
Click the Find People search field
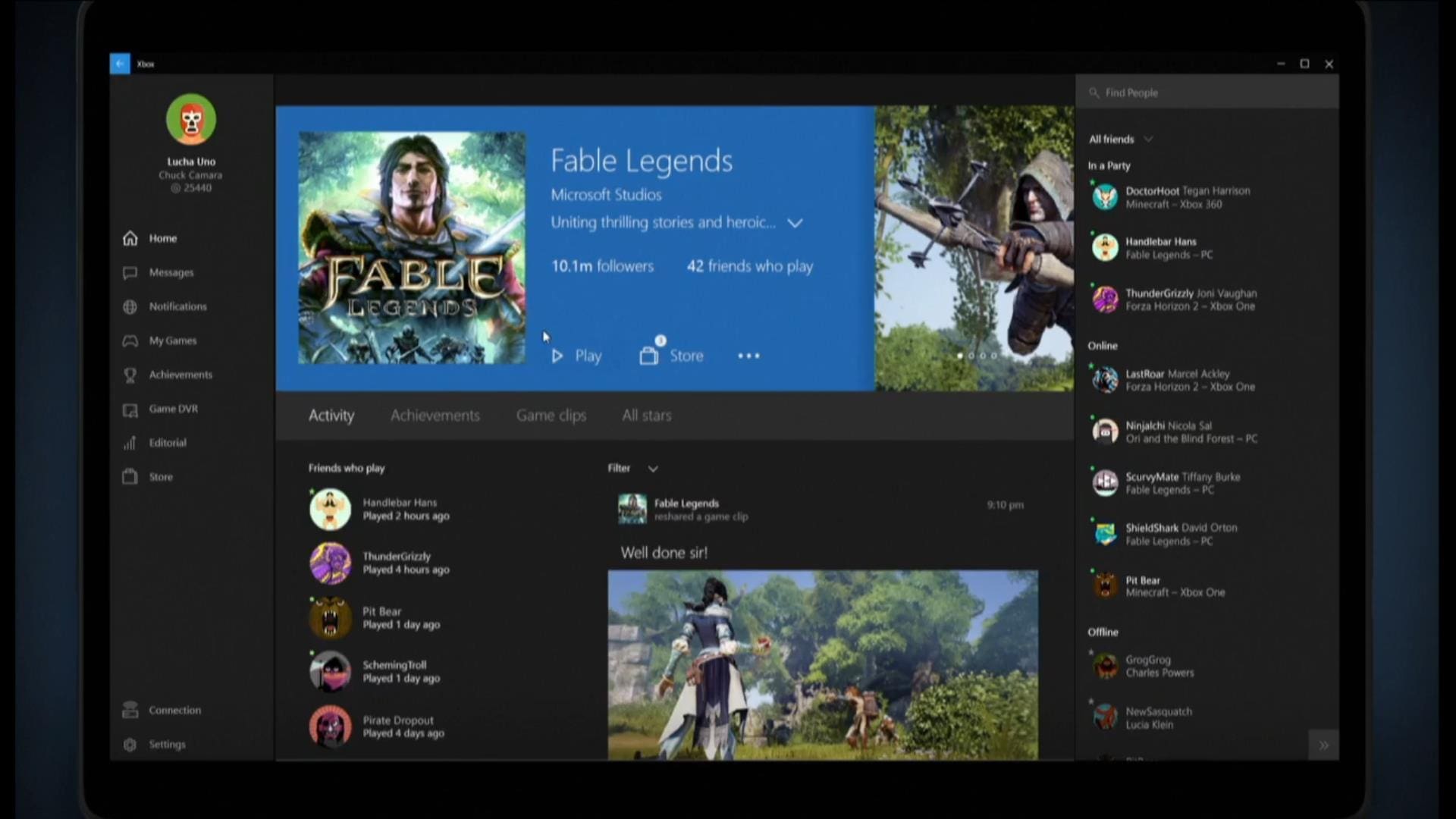[1207, 93]
